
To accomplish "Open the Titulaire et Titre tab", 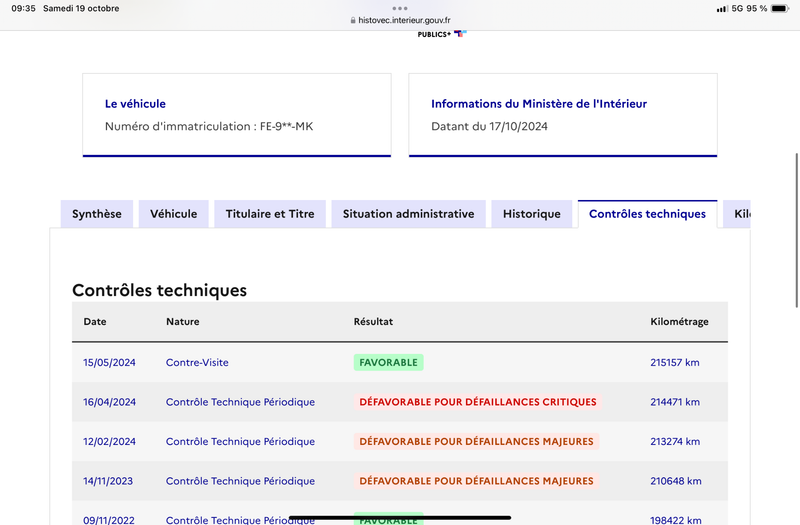I will click(x=270, y=214).
